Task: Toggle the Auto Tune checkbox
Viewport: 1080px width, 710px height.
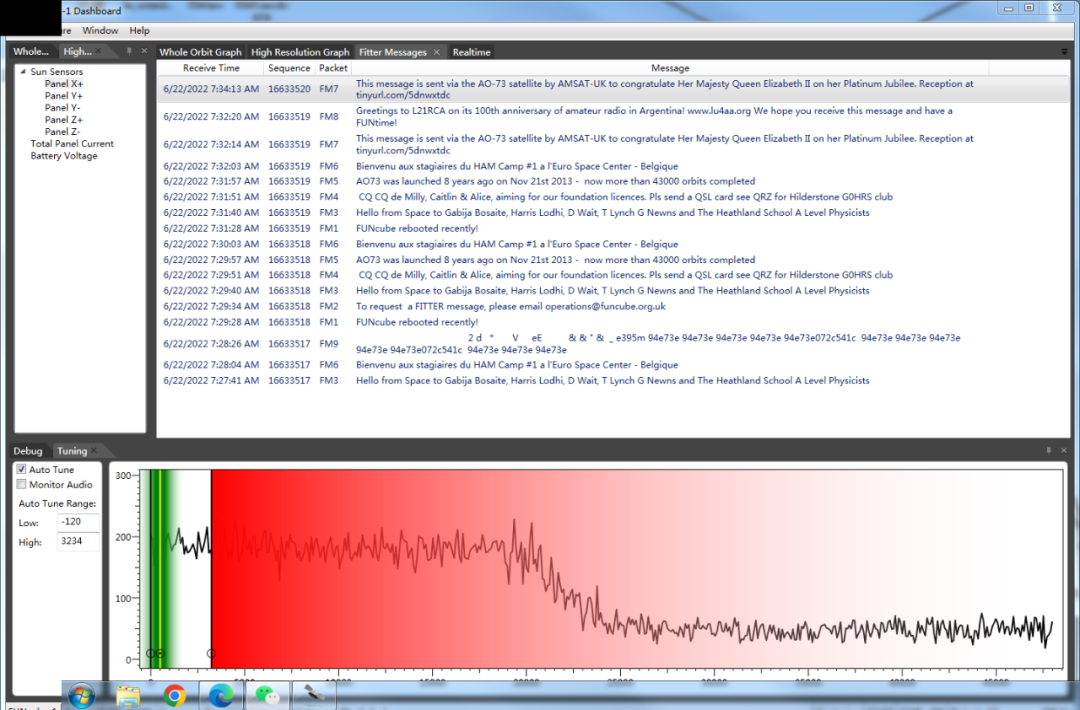Action: (21, 469)
